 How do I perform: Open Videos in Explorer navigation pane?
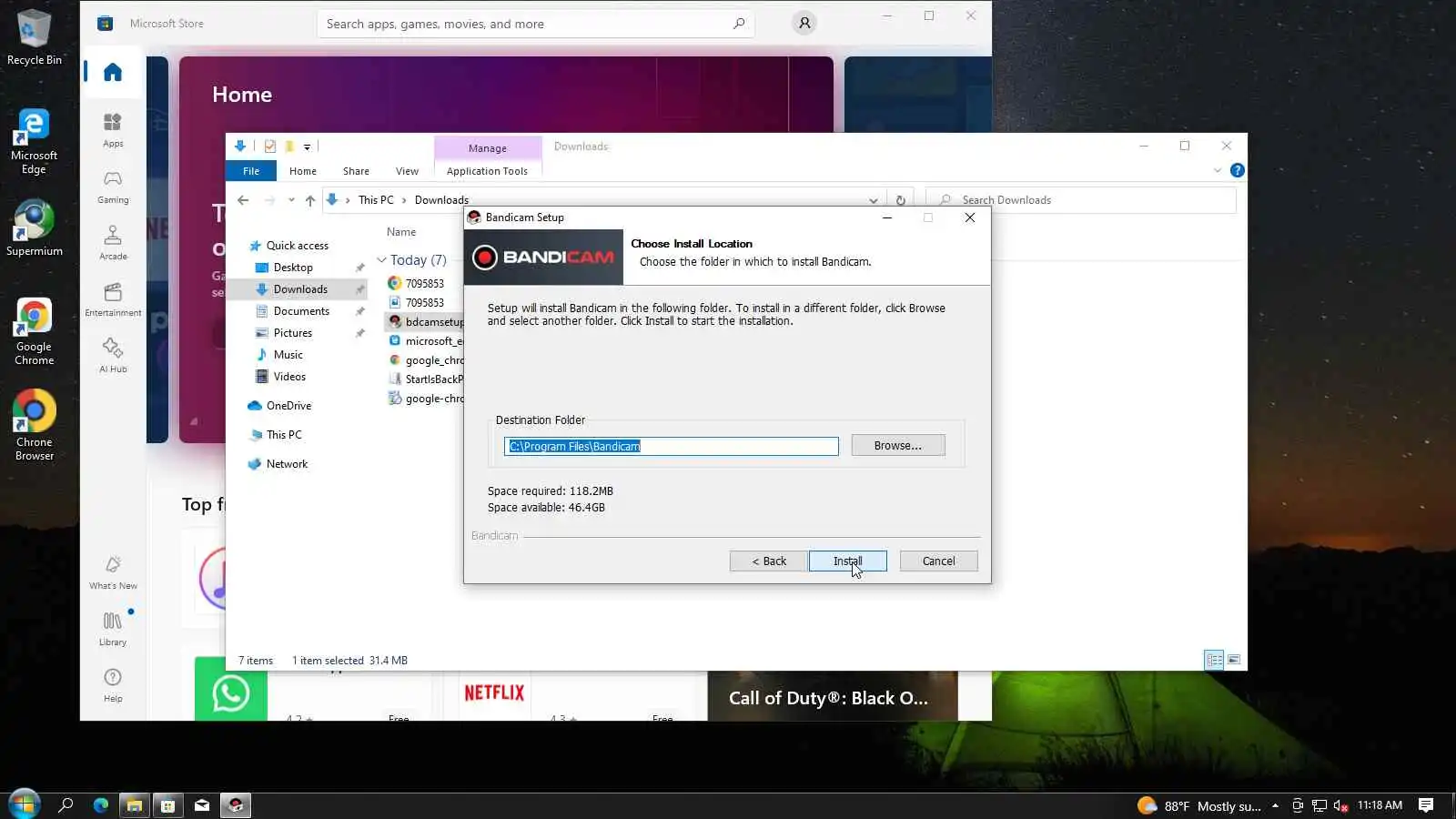pos(289,377)
